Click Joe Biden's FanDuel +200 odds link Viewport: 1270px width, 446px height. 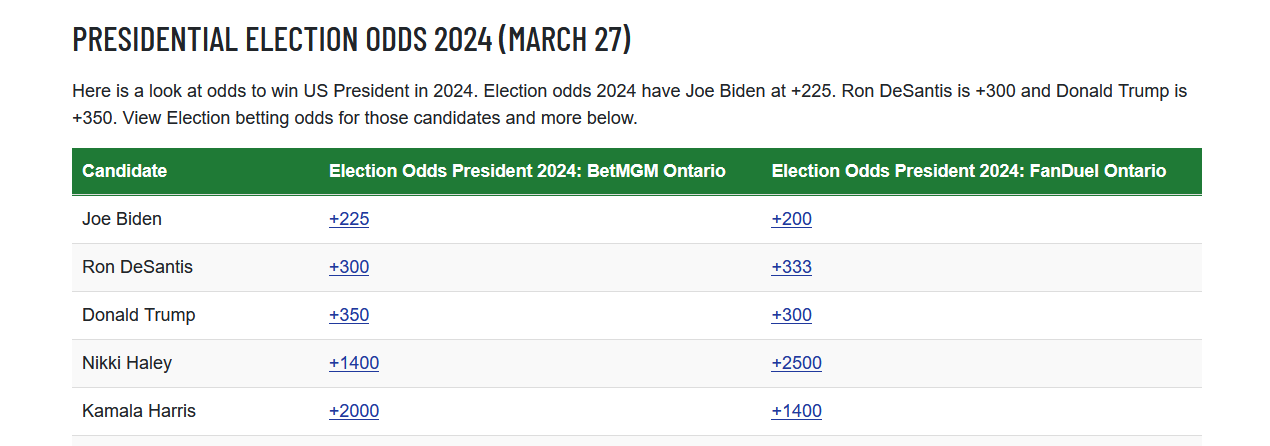tap(791, 219)
